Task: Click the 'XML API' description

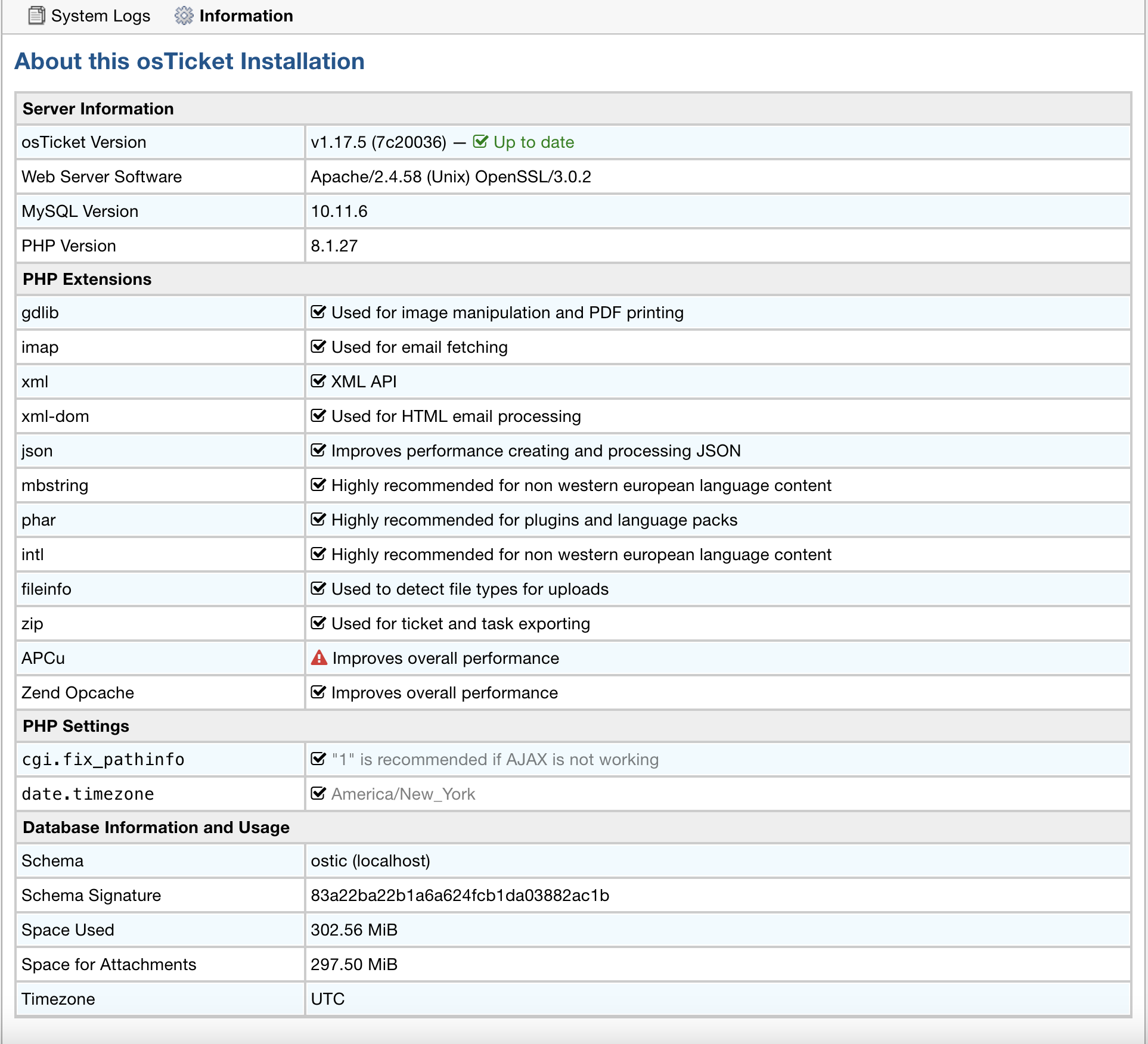Action: [x=364, y=382]
